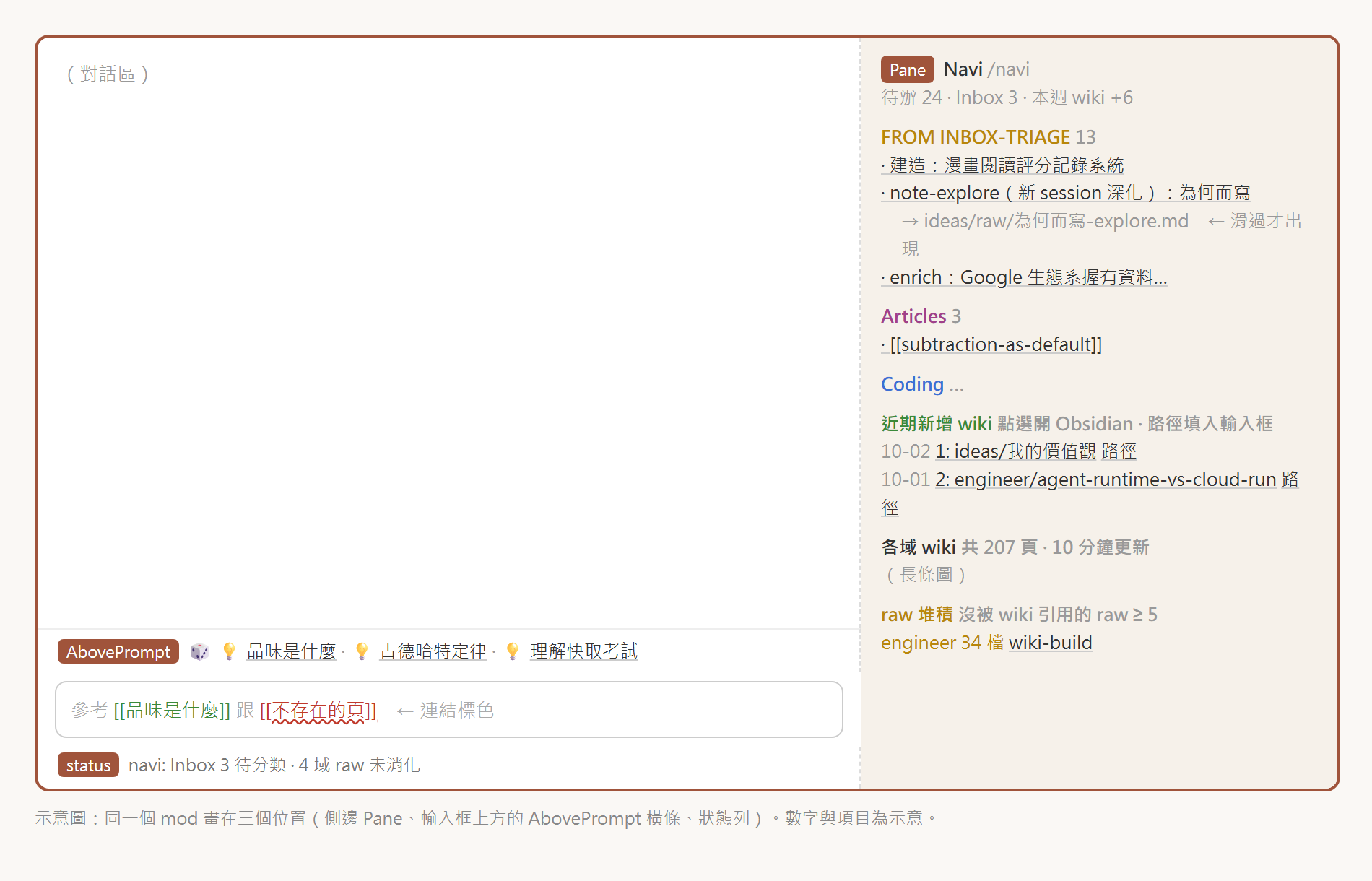Run the wiki-build link
The height and width of the screenshot is (881, 1372).
pos(1050,642)
